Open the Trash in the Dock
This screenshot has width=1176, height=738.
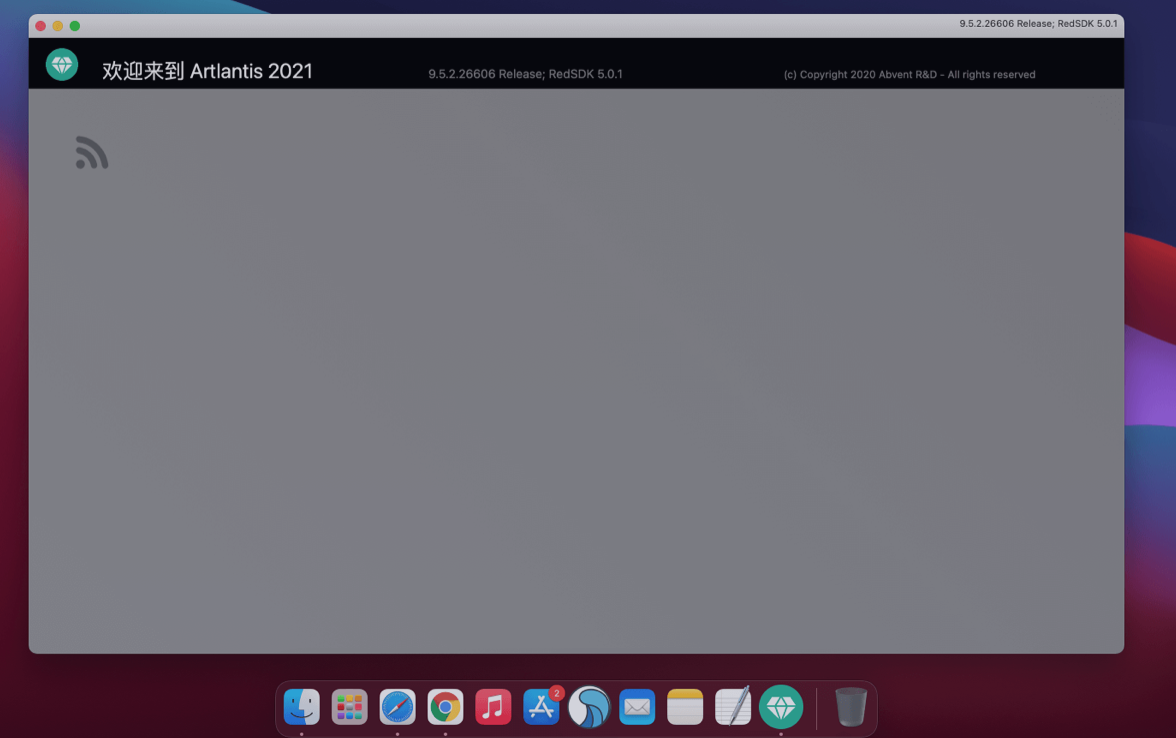click(x=851, y=707)
